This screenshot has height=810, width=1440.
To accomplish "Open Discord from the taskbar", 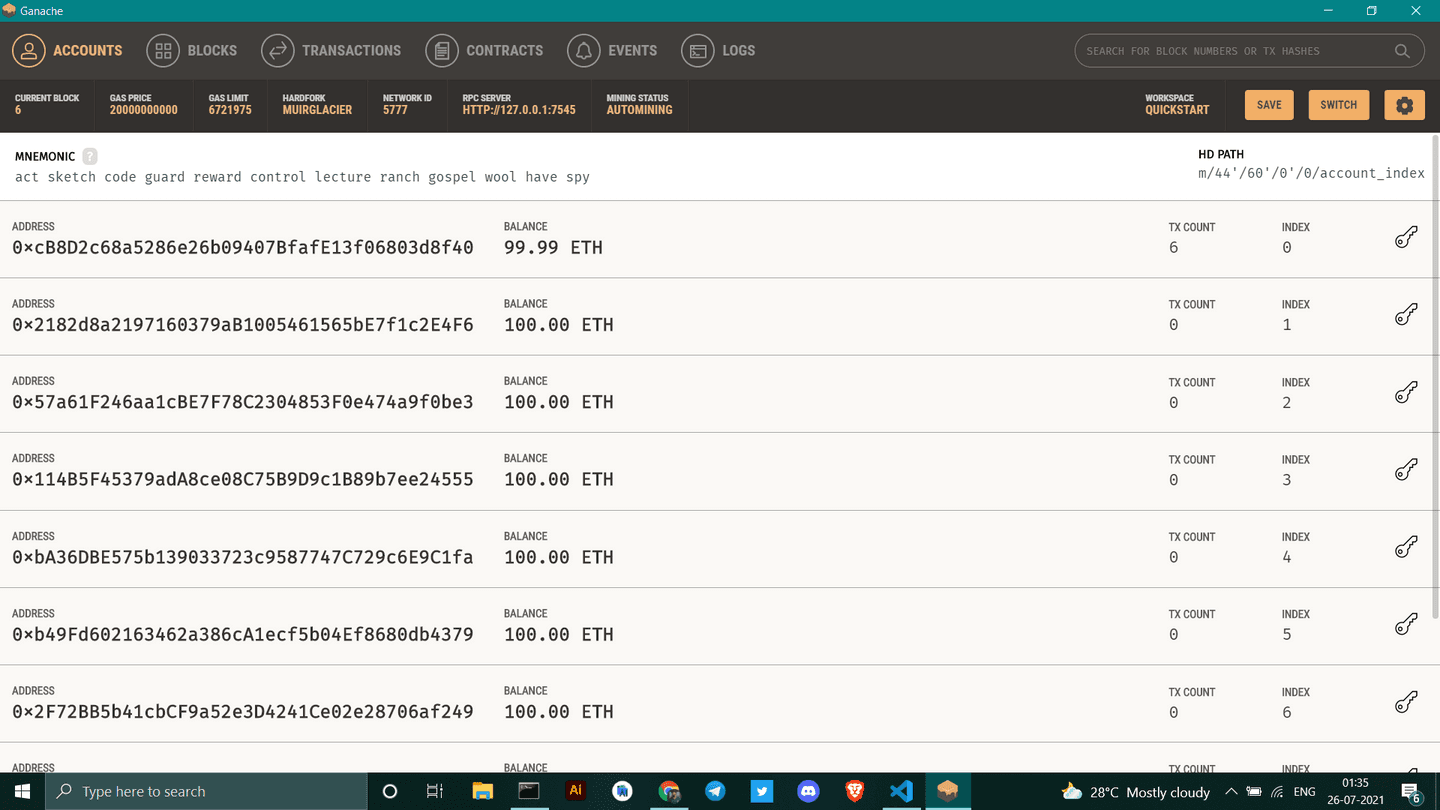I will (808, 791).
